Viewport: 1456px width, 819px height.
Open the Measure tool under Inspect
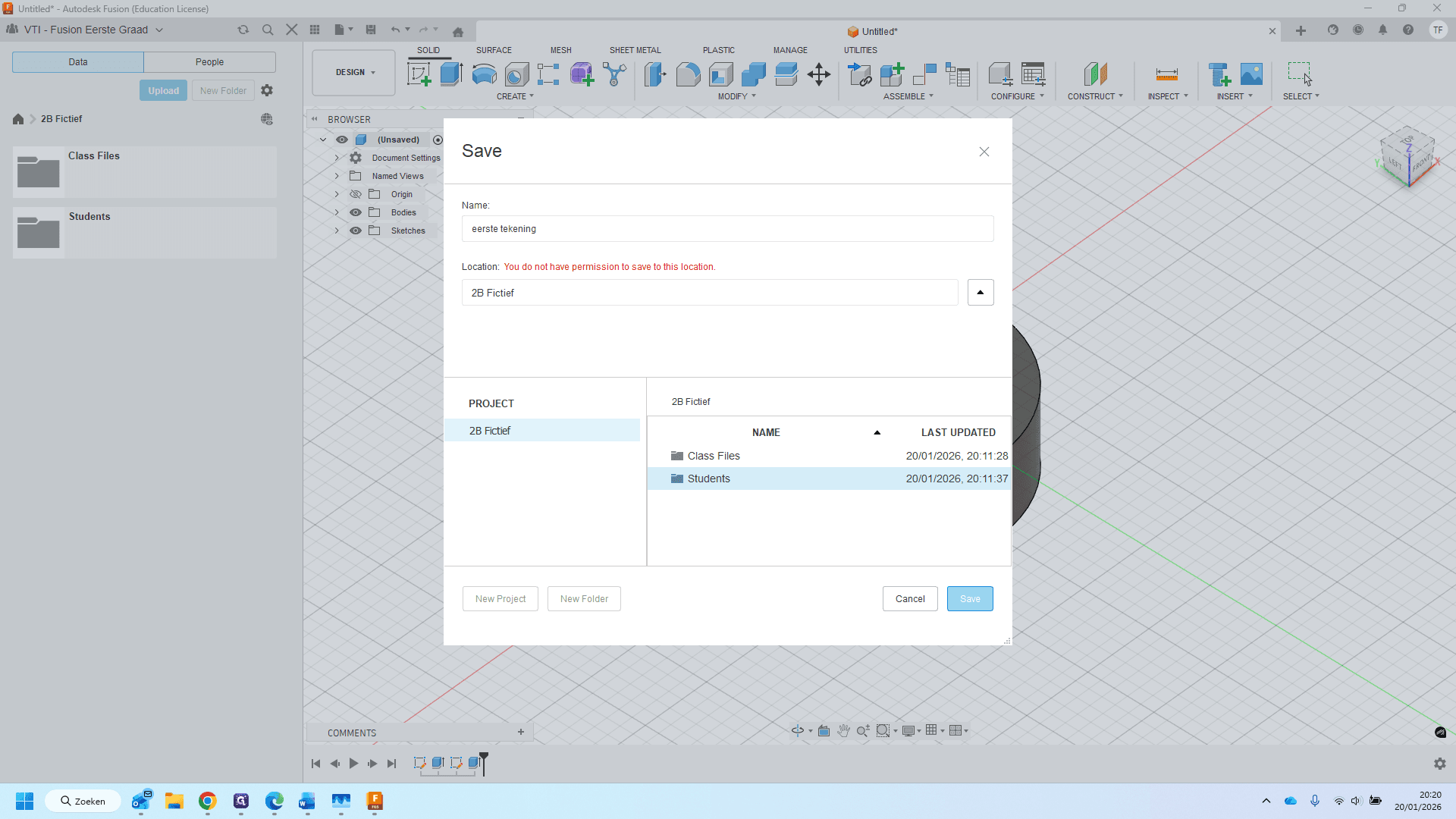tap(1166, 74)
